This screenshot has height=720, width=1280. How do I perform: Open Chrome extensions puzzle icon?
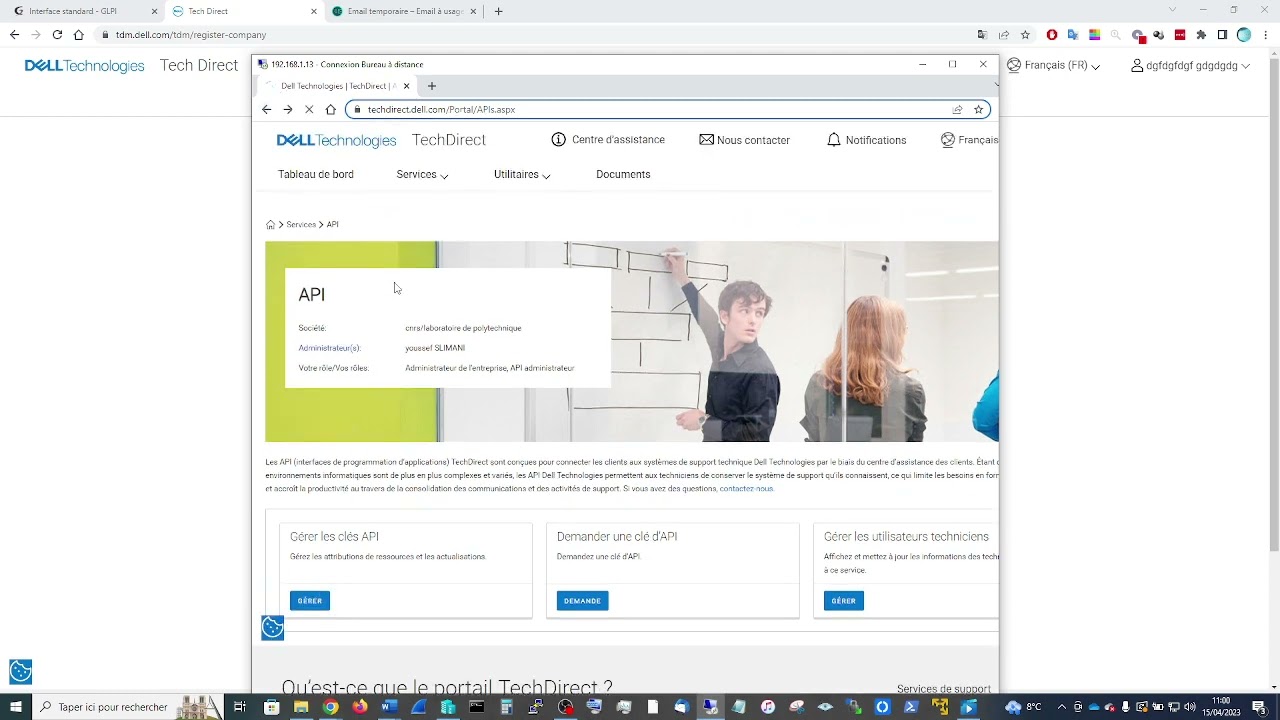(1202, 34)
